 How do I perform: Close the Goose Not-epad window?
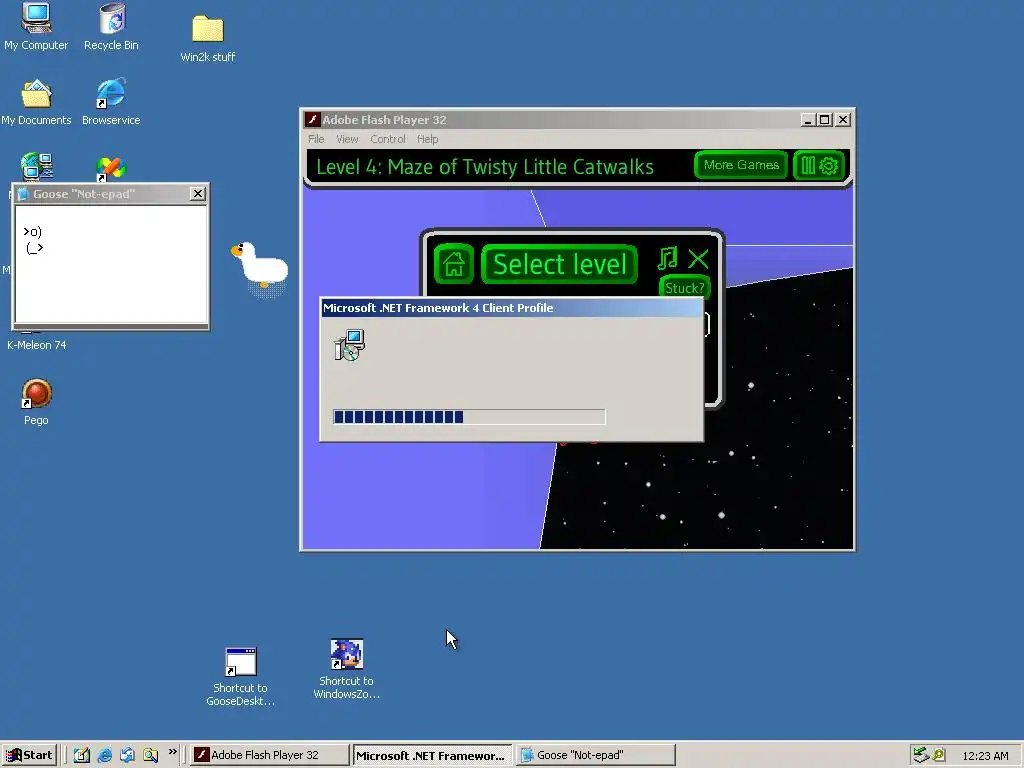[198, 194]
